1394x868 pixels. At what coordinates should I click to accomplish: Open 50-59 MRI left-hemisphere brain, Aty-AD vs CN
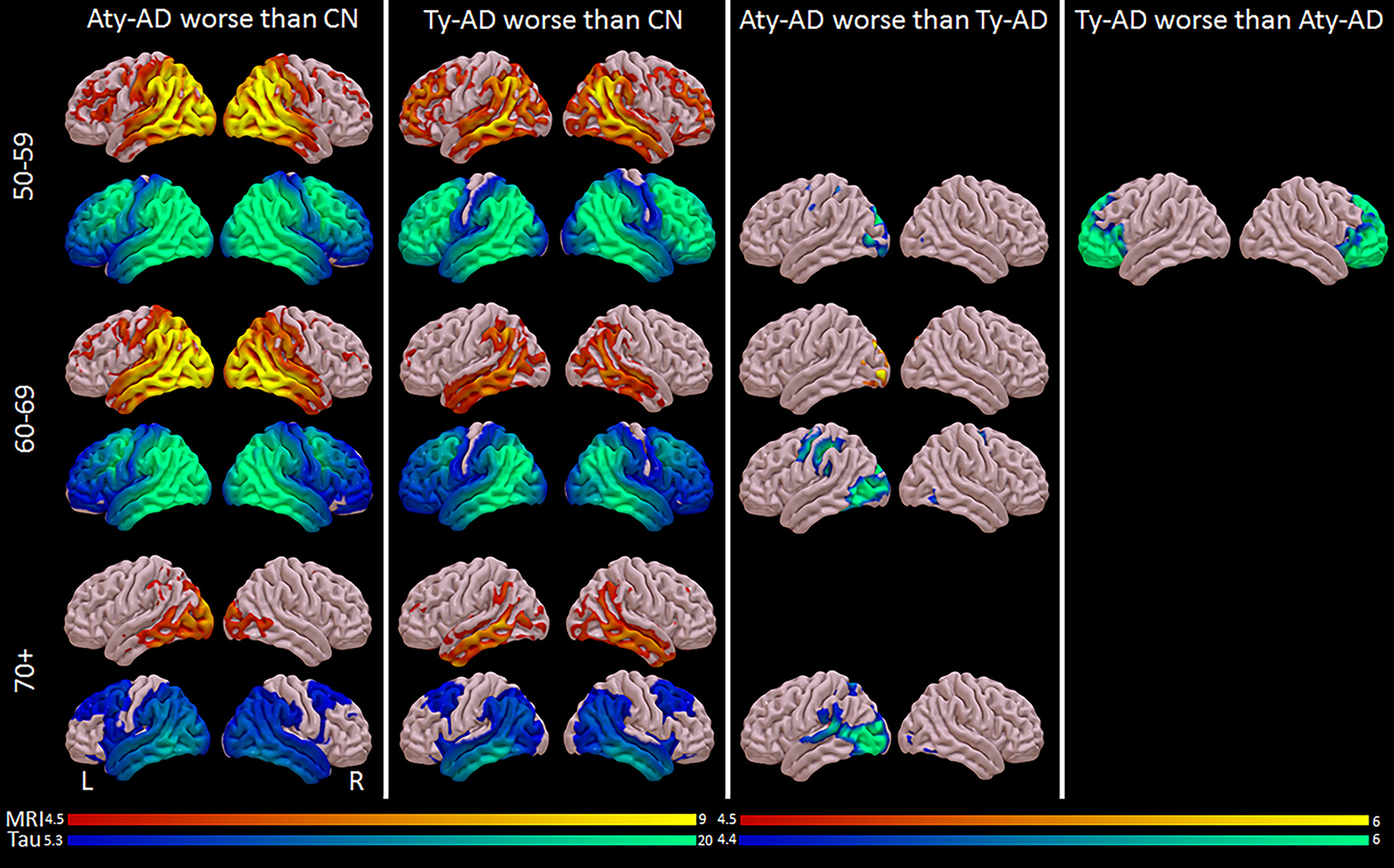coord(140,107)
